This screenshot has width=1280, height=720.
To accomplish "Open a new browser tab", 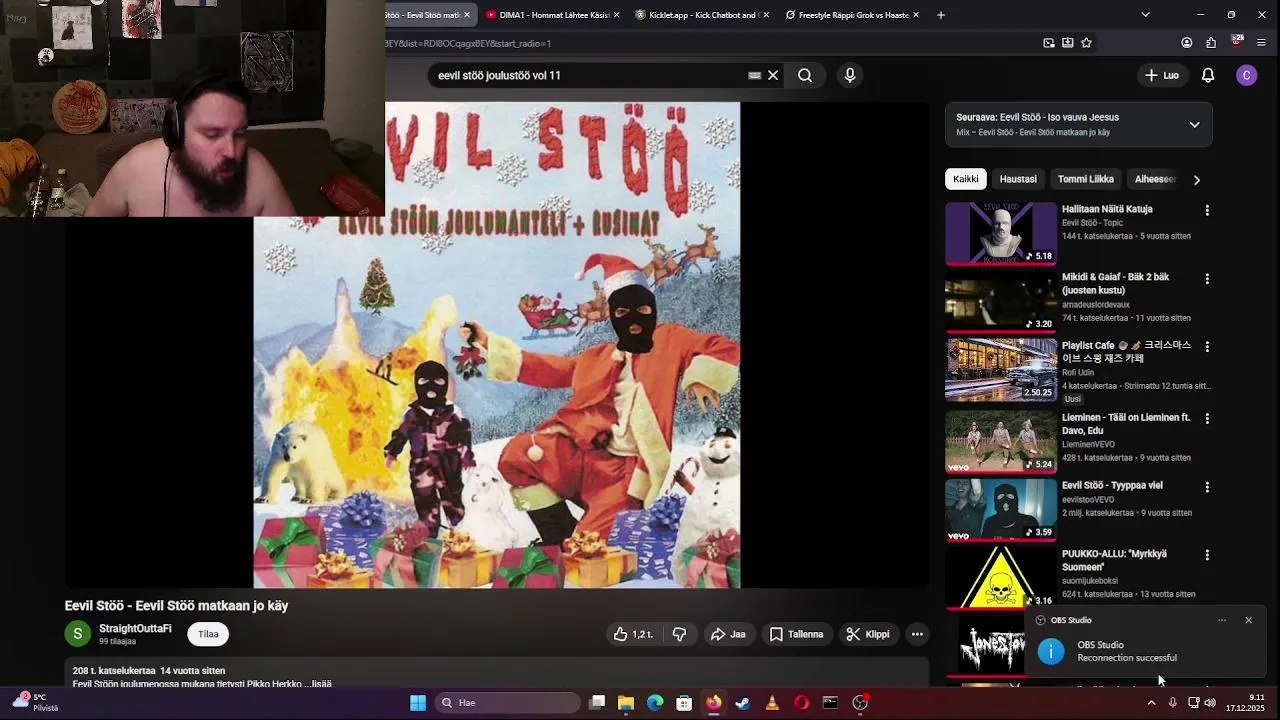I will click(x=941, y=15).
